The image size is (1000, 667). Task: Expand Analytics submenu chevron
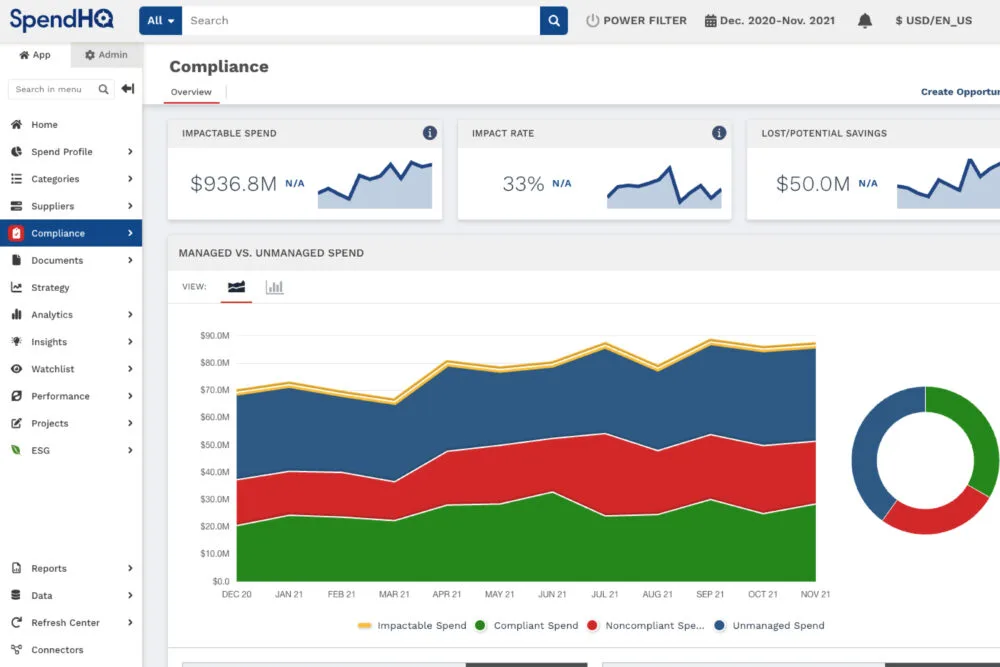(130, 314)
